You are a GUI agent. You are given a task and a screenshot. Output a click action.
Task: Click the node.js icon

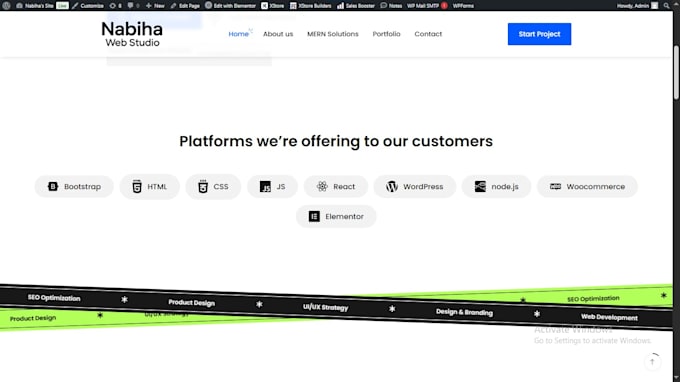click(x=480, y=186)
